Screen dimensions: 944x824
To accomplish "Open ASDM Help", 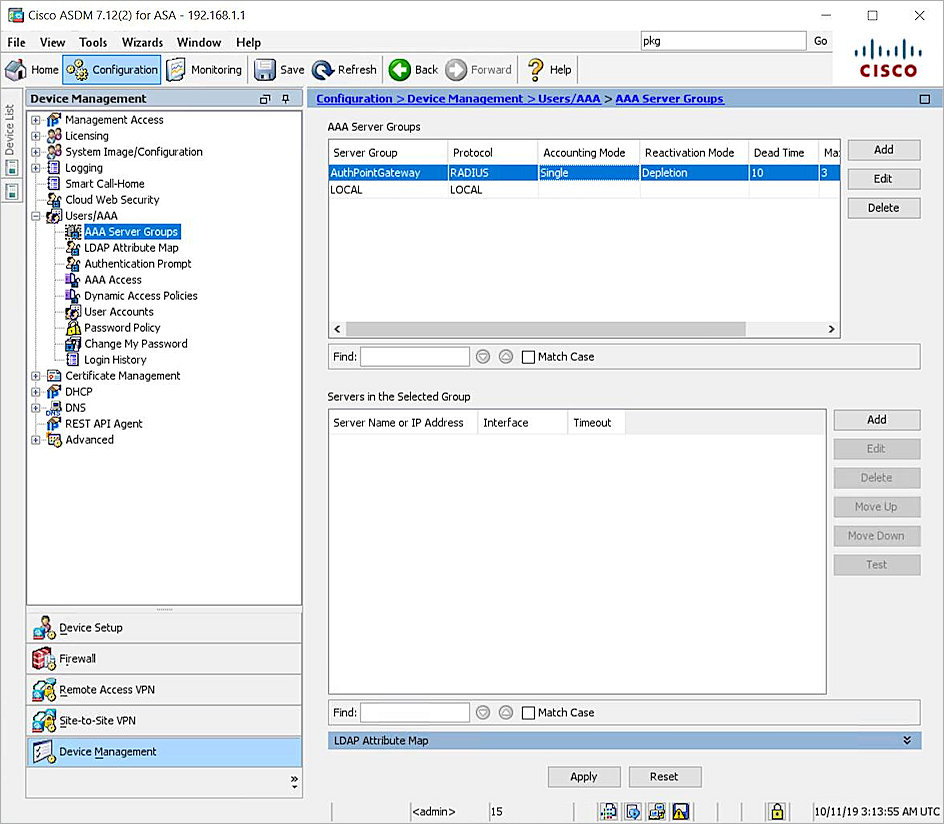I will click(x=548, y=69).
